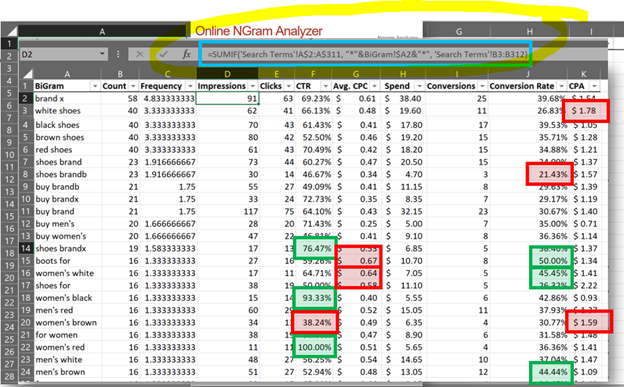Click the $ 0.71 CPA cell for buy men's
Viewport: 624px width, 387px height.
click(584, 224)
